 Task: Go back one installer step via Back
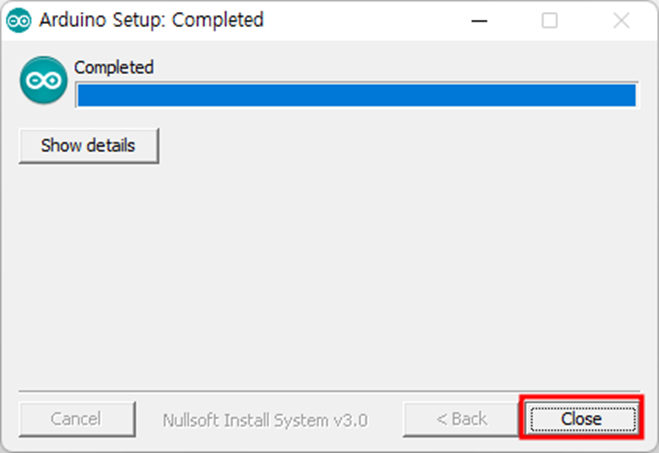coord(461,419)
